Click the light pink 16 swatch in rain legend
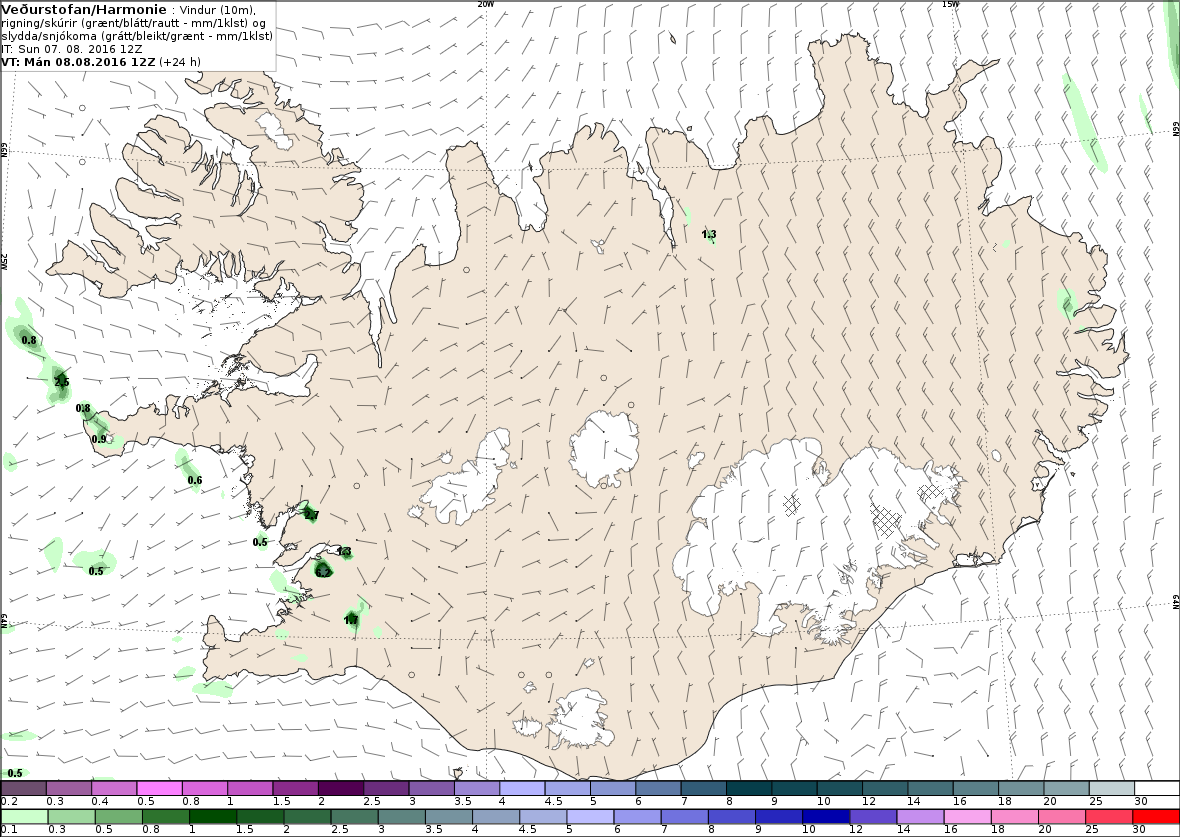This screenshot has height=837, width=1180. coord(968,816)
